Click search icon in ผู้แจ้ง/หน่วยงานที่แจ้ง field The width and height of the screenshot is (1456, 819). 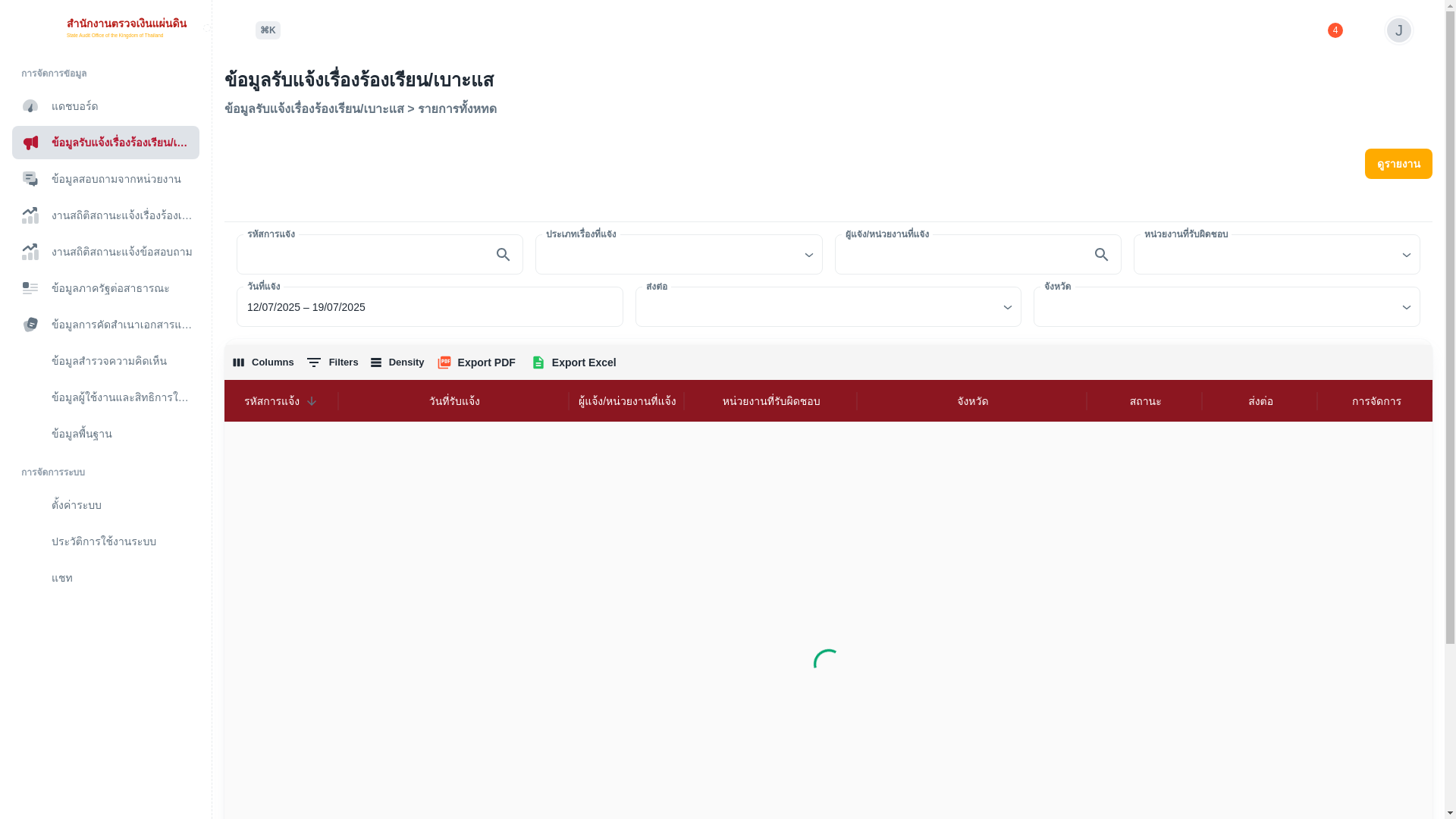click(1102, 255)
